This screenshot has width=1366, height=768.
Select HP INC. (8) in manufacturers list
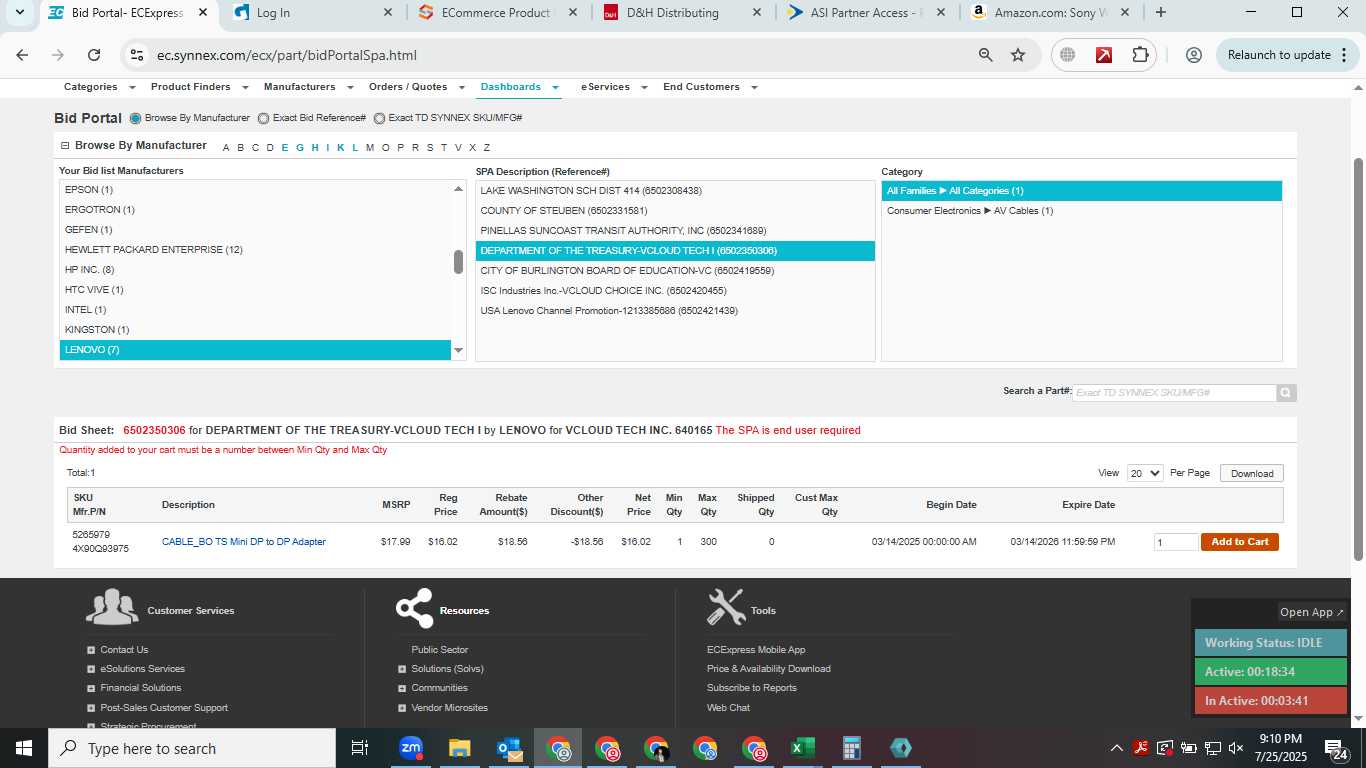point(255,270)
